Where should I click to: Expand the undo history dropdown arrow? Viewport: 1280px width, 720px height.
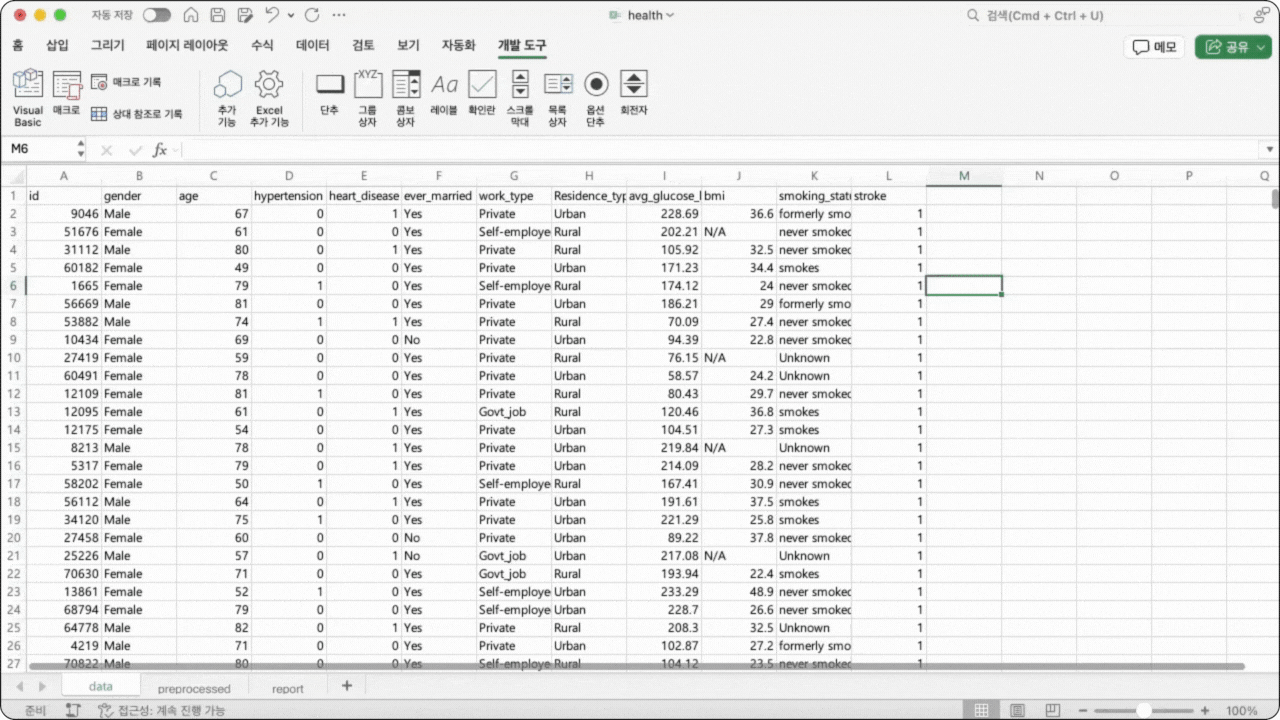pyautogui.click(x=290, y=16)
